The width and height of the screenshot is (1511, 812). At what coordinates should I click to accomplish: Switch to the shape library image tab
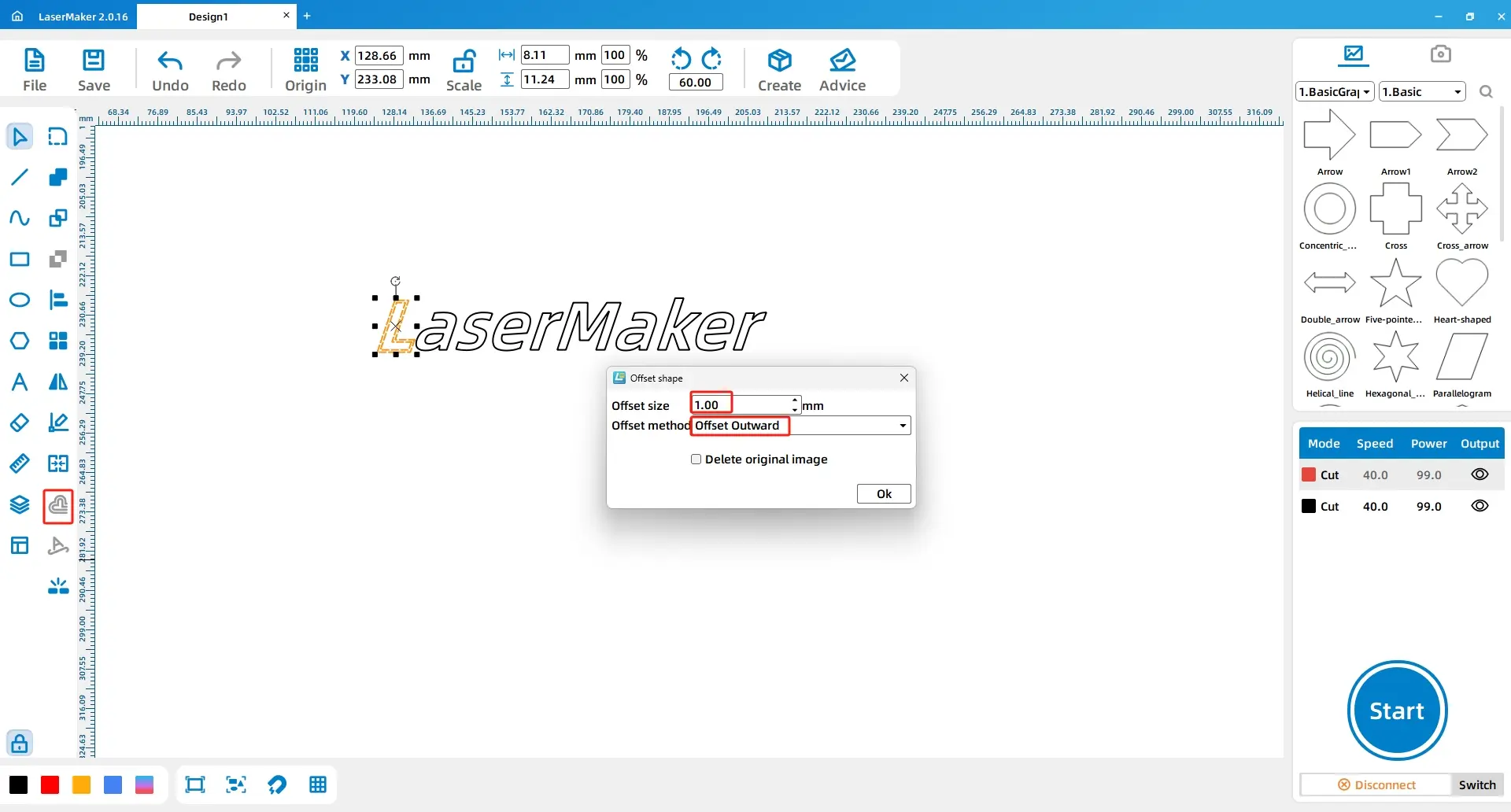coord(1354,54)
